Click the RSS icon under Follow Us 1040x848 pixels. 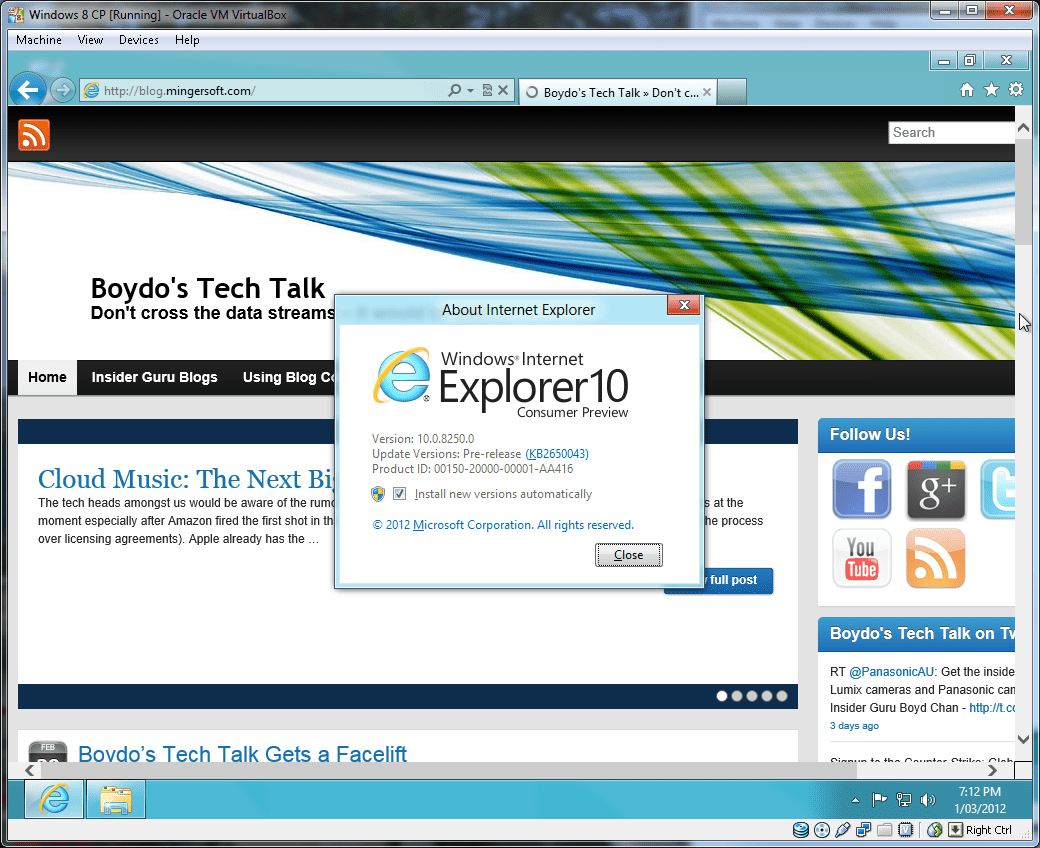click(x=936, y=558)
